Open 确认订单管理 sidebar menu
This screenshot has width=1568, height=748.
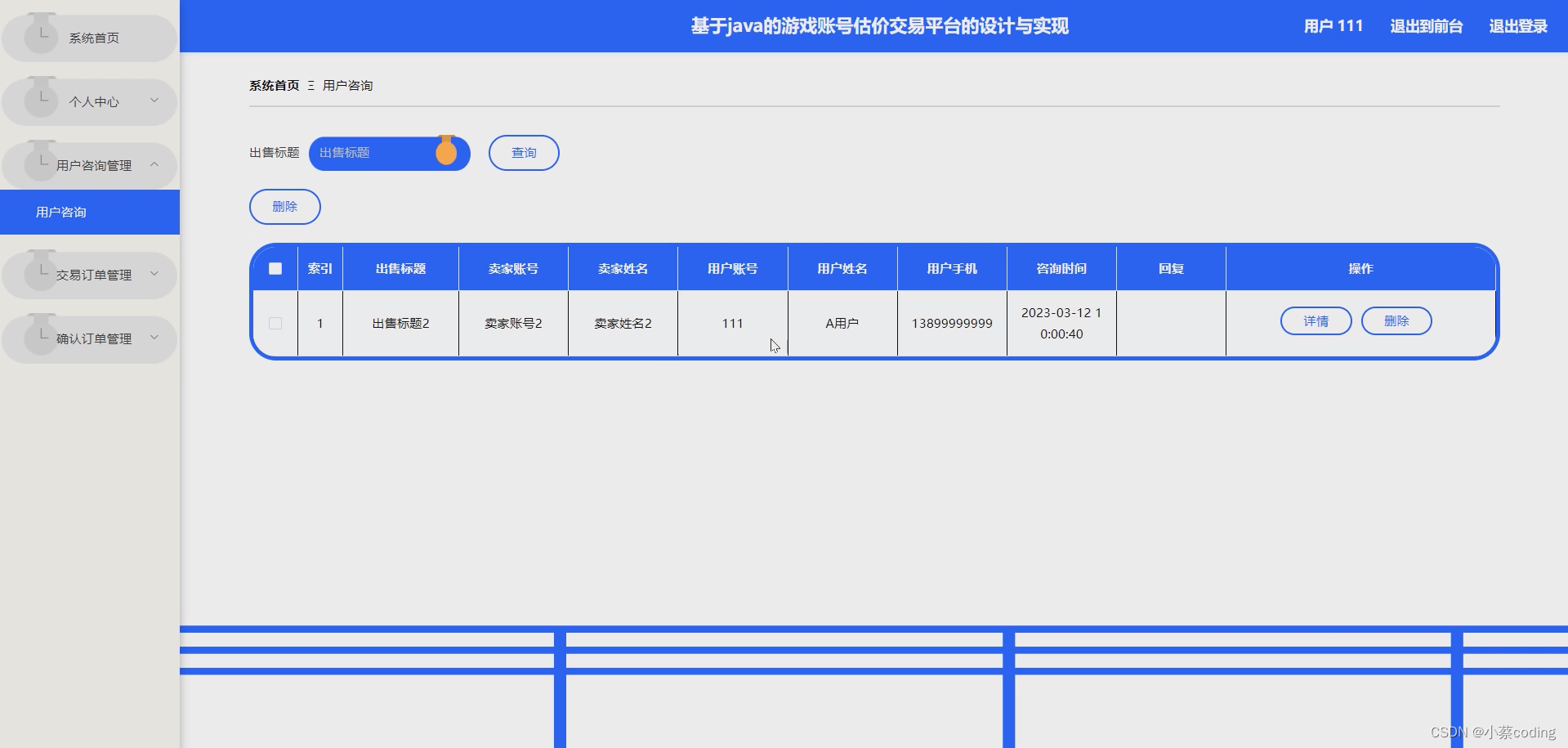click(89, 338)
